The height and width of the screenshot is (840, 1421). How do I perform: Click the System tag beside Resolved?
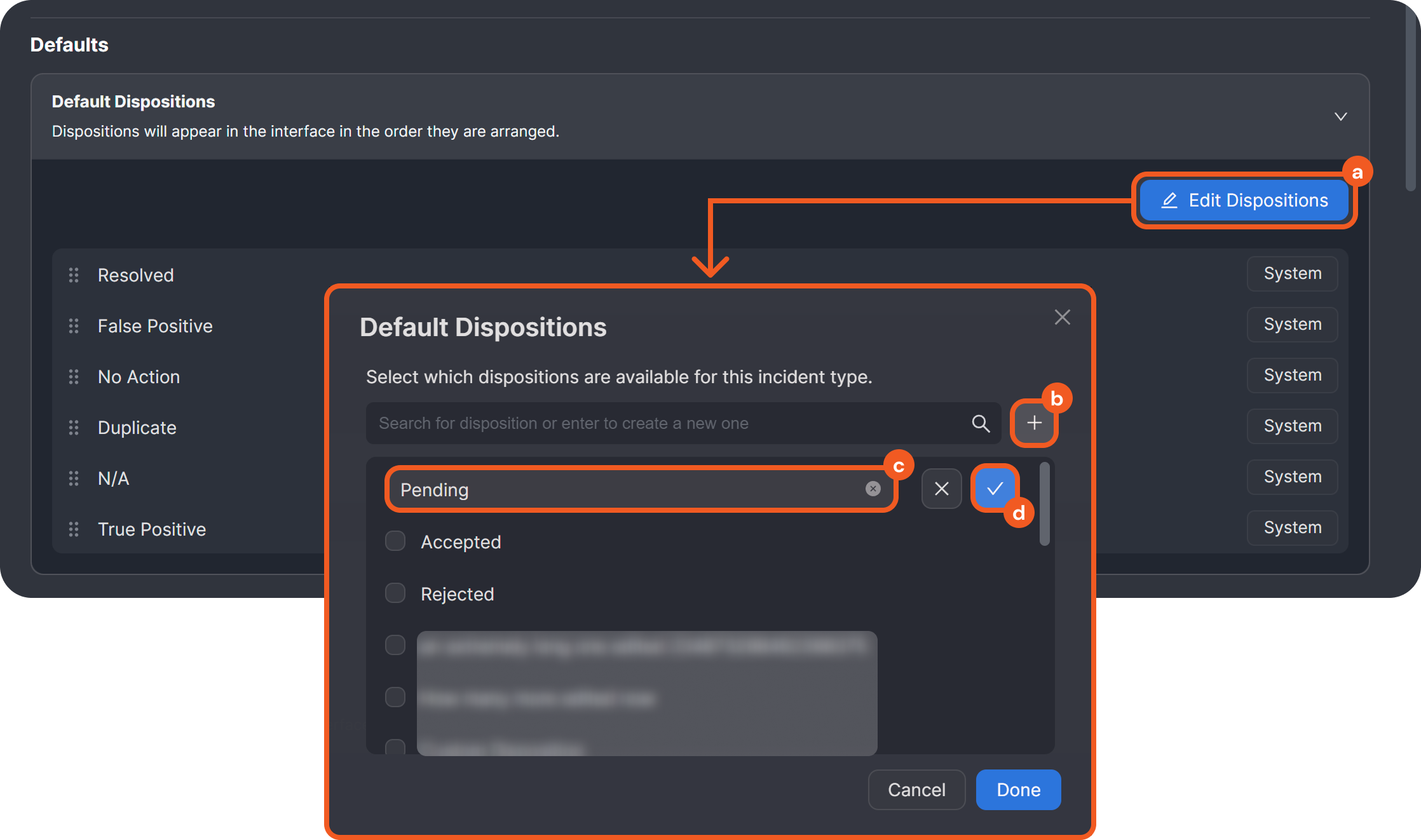1292,274
